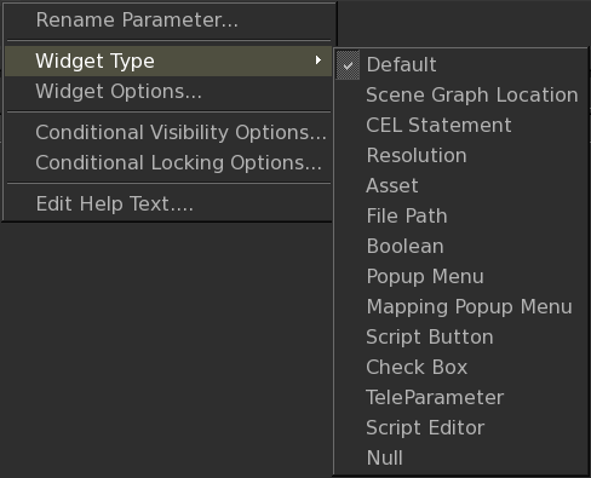The height and width of the screenshot is (478, 591).
Task: Choose File Path widget type
Action: 461,216
